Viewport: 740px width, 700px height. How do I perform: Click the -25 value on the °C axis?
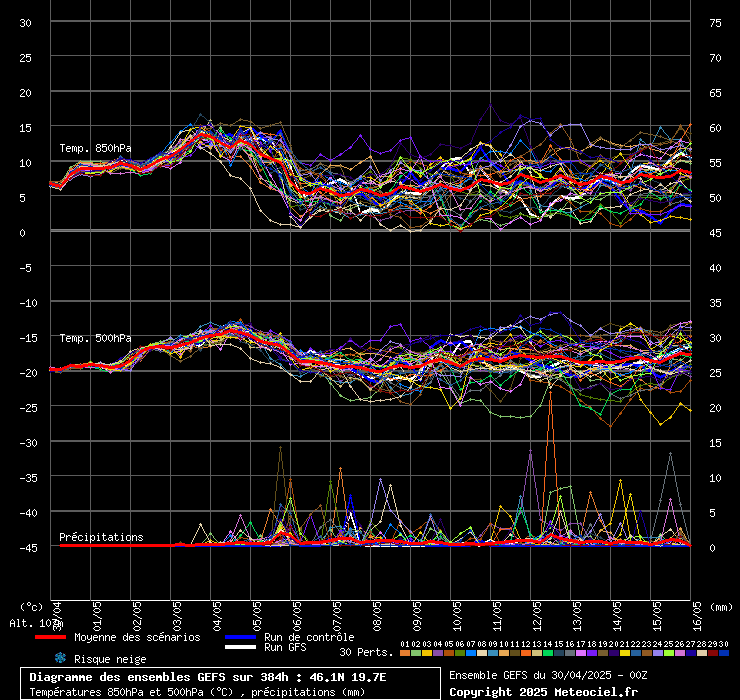point(28,408)
